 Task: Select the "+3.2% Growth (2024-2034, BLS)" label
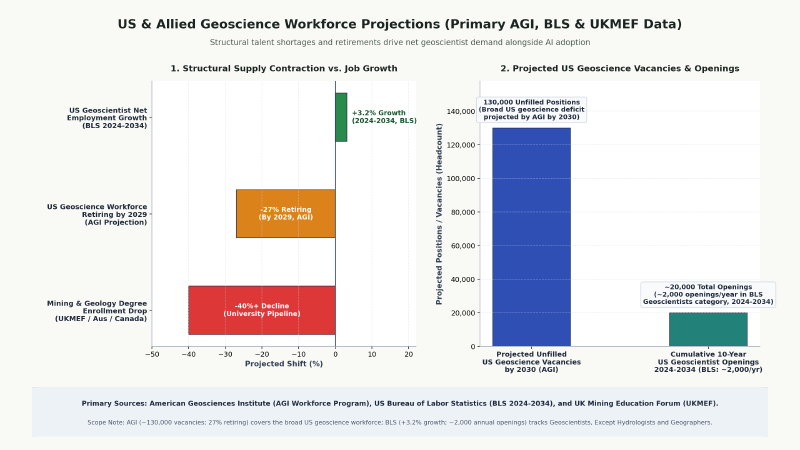(384, 117)
